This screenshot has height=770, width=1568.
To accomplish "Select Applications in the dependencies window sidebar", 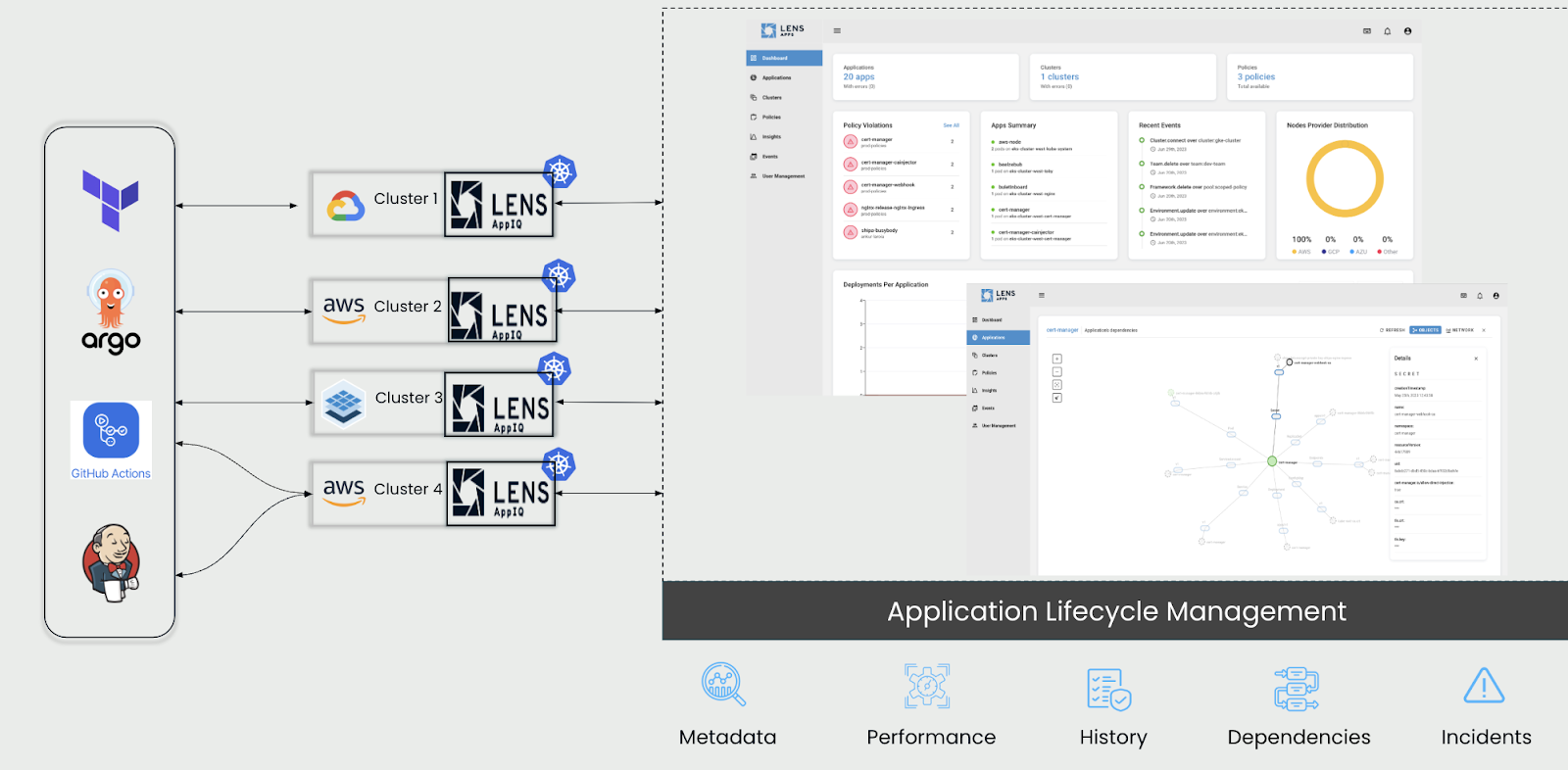I will (x=999, y=338).
